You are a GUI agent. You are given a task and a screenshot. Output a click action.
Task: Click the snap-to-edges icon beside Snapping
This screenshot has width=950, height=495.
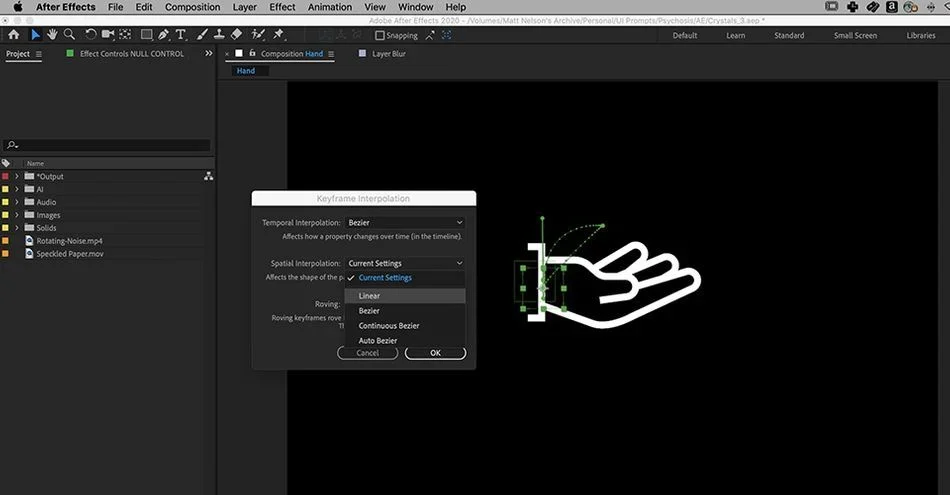[x=430, y=35]
